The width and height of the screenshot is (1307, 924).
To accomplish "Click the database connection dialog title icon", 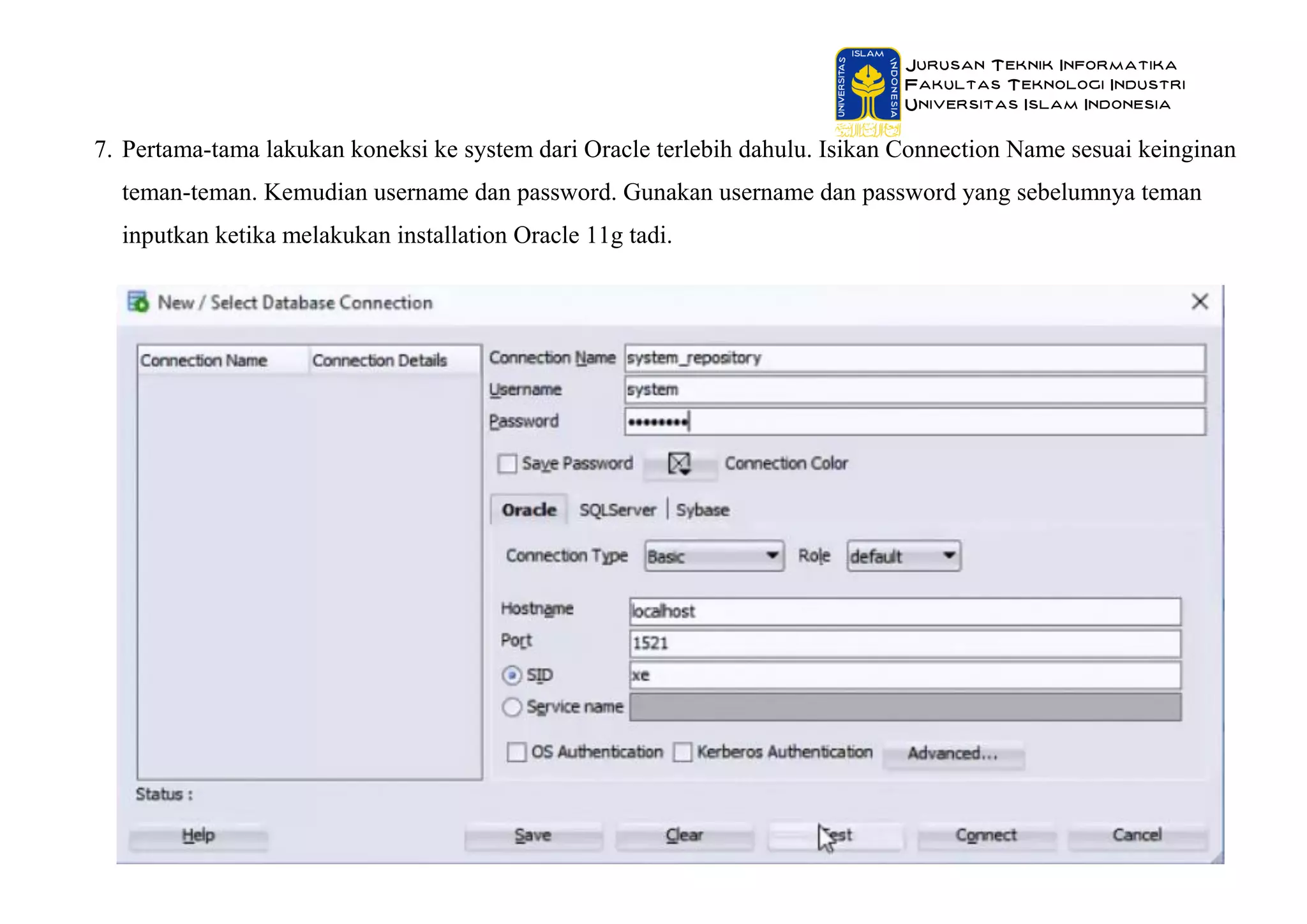I will tap(138, 302).
